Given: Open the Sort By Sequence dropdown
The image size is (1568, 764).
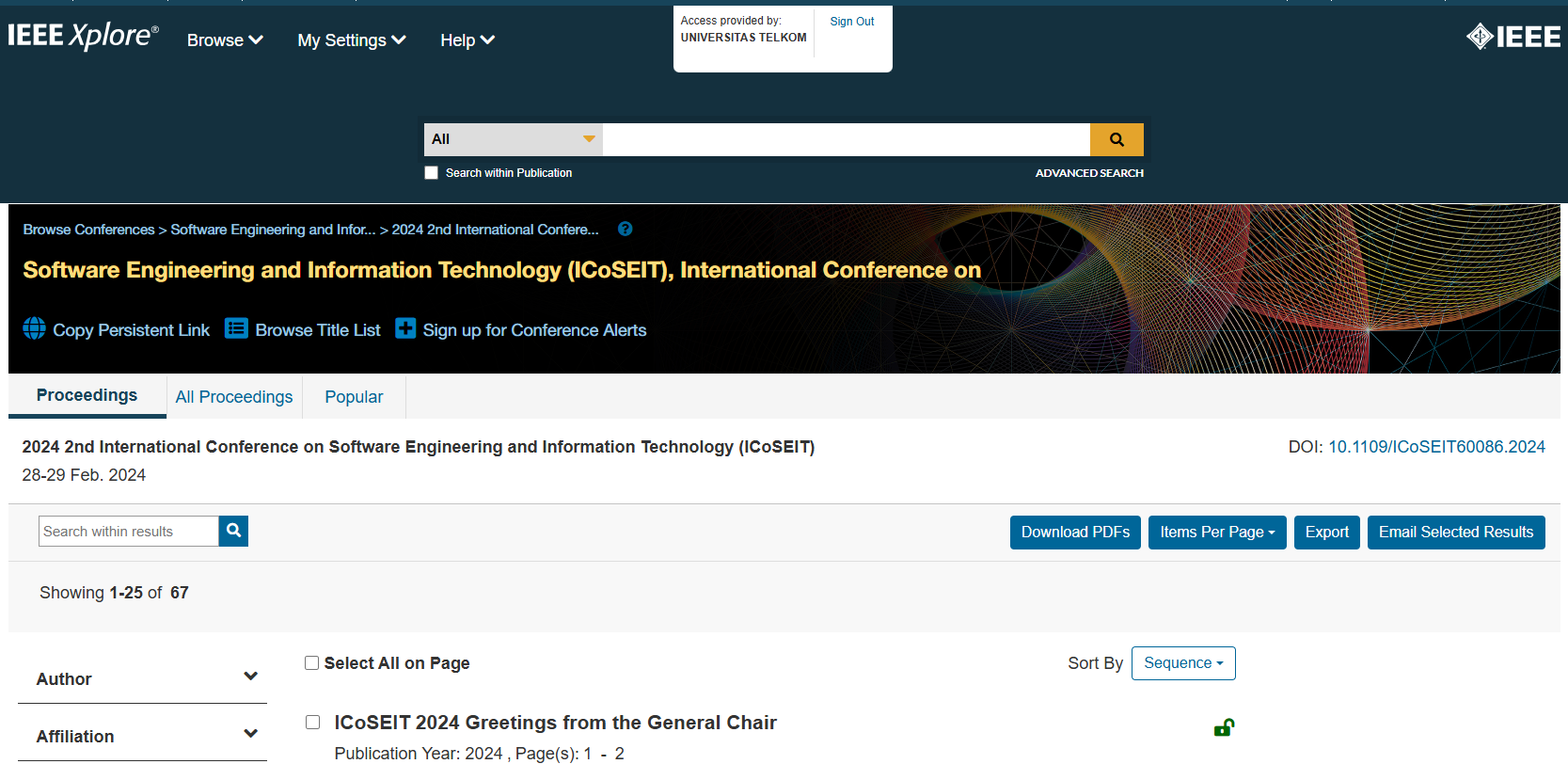Looking at the screenshot, I should pyautogui.click(x=1182, y=663).
